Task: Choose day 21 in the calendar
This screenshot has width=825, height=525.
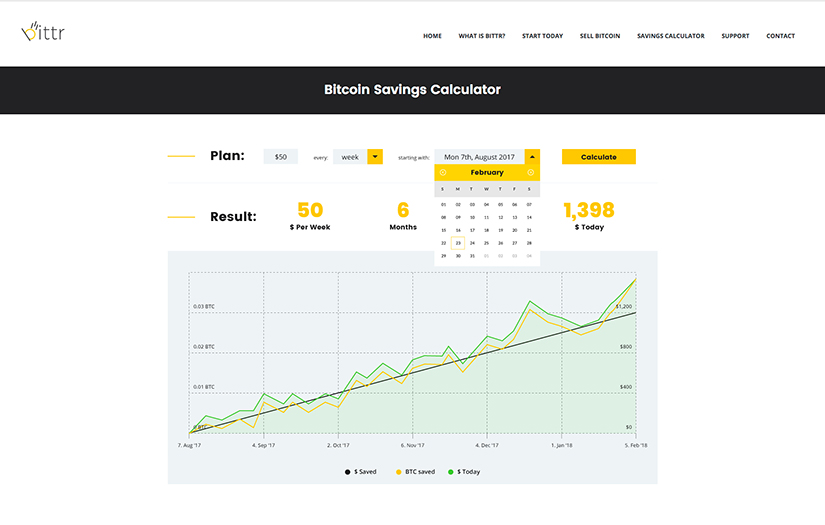Action: [529, 230]
